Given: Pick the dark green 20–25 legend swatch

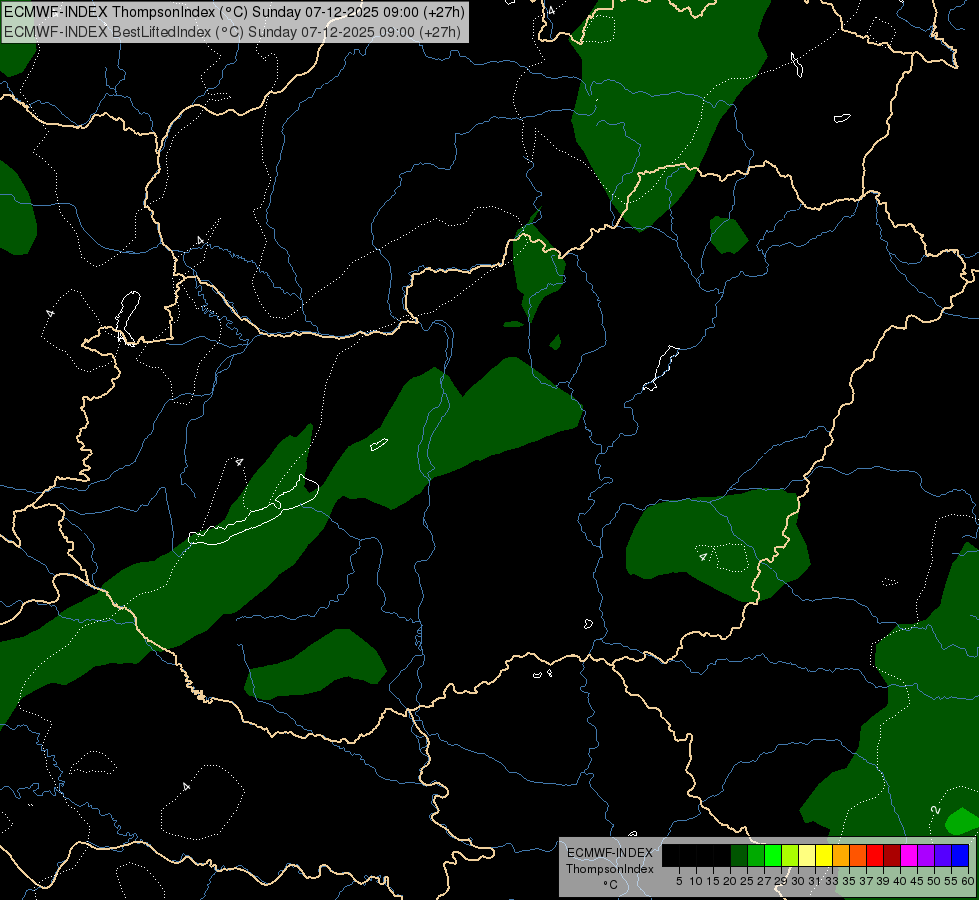Looking at the screenshot, I should tap(739, 855).
